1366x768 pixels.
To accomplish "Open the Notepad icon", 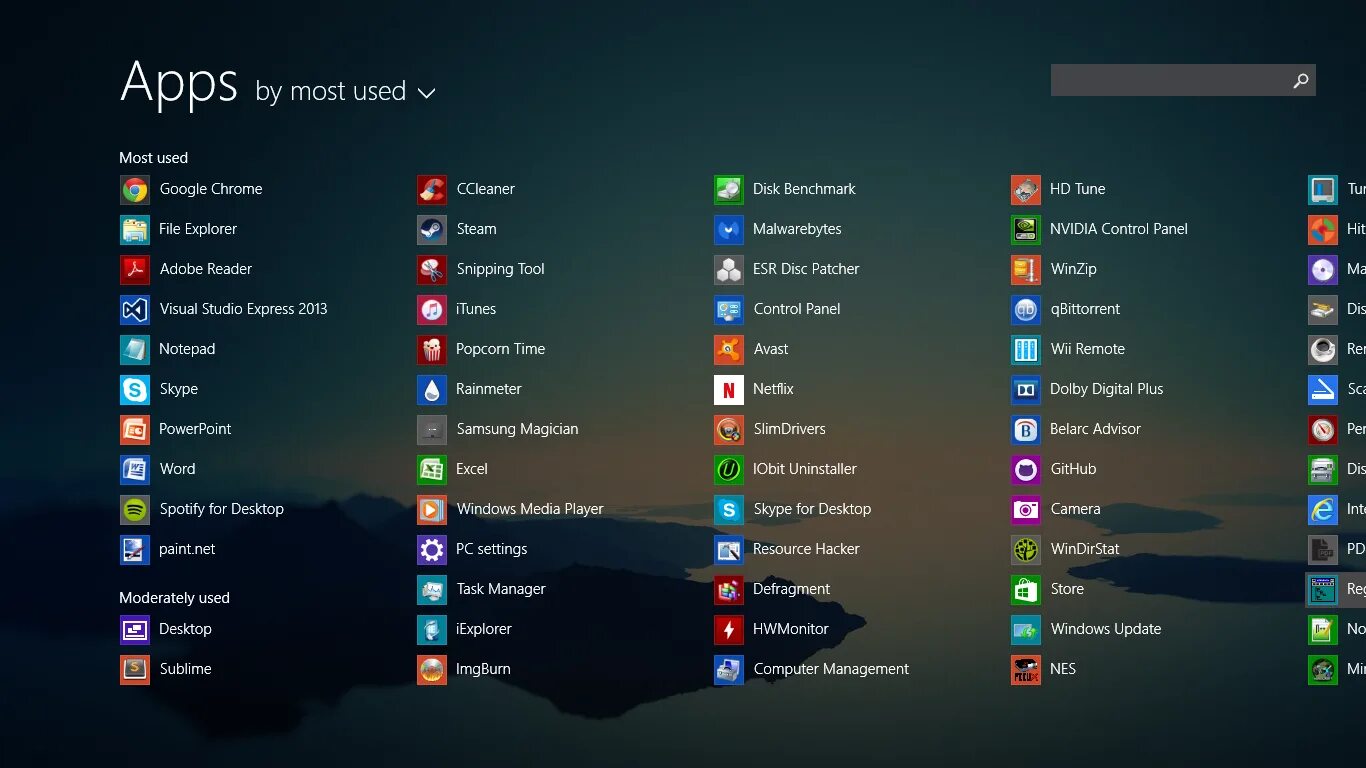I will tap(135, 349).
